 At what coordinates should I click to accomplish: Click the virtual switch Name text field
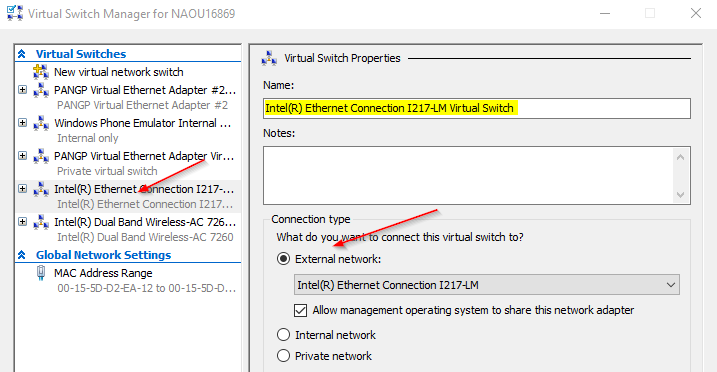click(476, 108)
